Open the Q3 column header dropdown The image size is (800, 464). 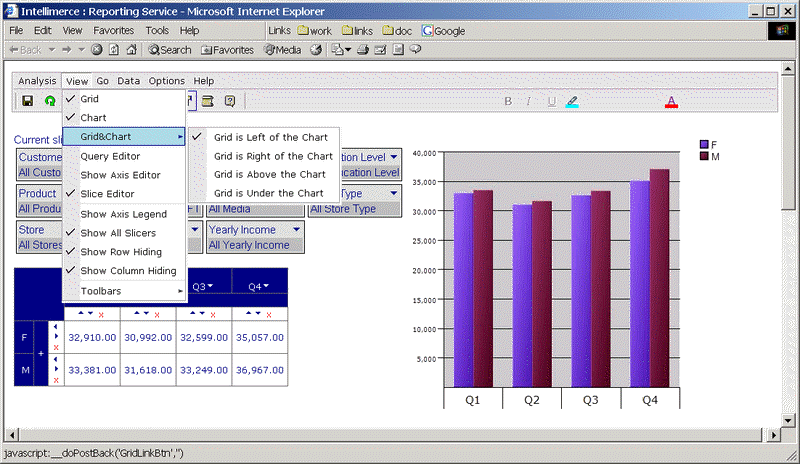[x=210, y=286]
